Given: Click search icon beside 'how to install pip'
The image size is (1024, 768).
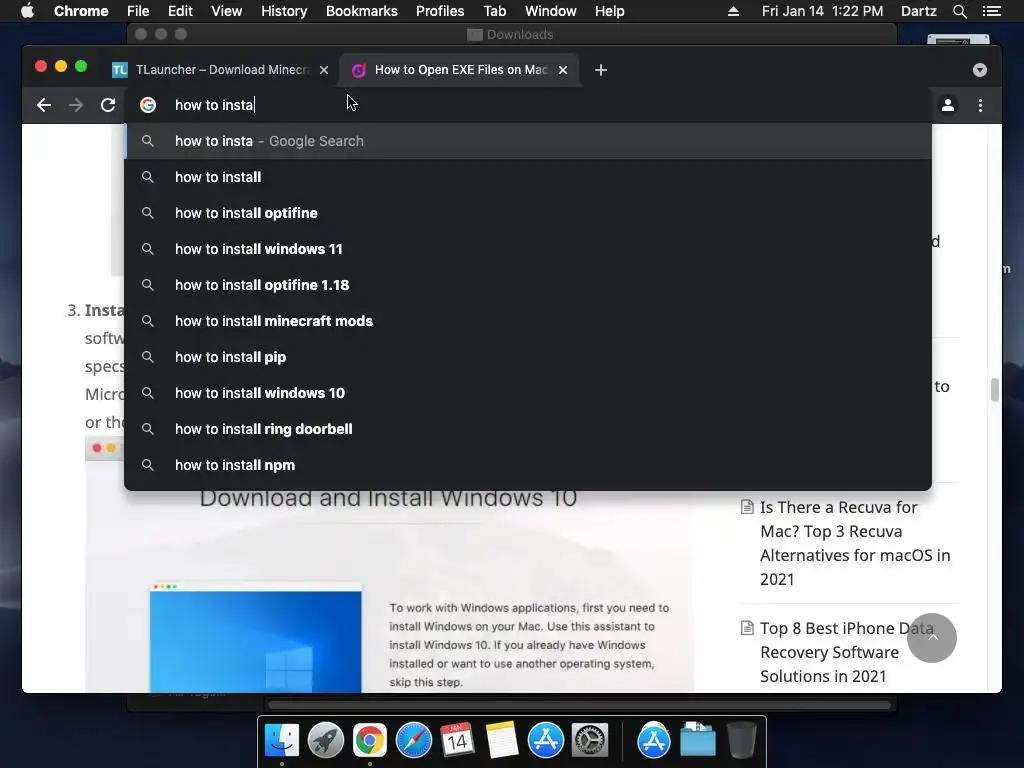Looking at the screenshot, I should (148, 357).
